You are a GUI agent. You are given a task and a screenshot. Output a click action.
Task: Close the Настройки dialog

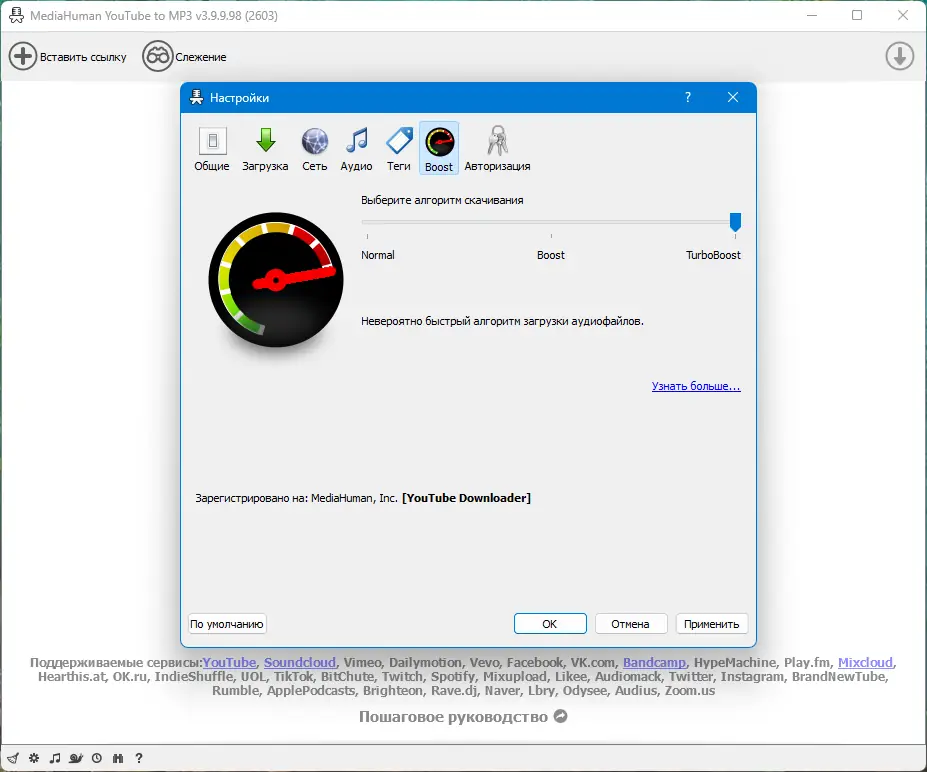tap(732, 98)
